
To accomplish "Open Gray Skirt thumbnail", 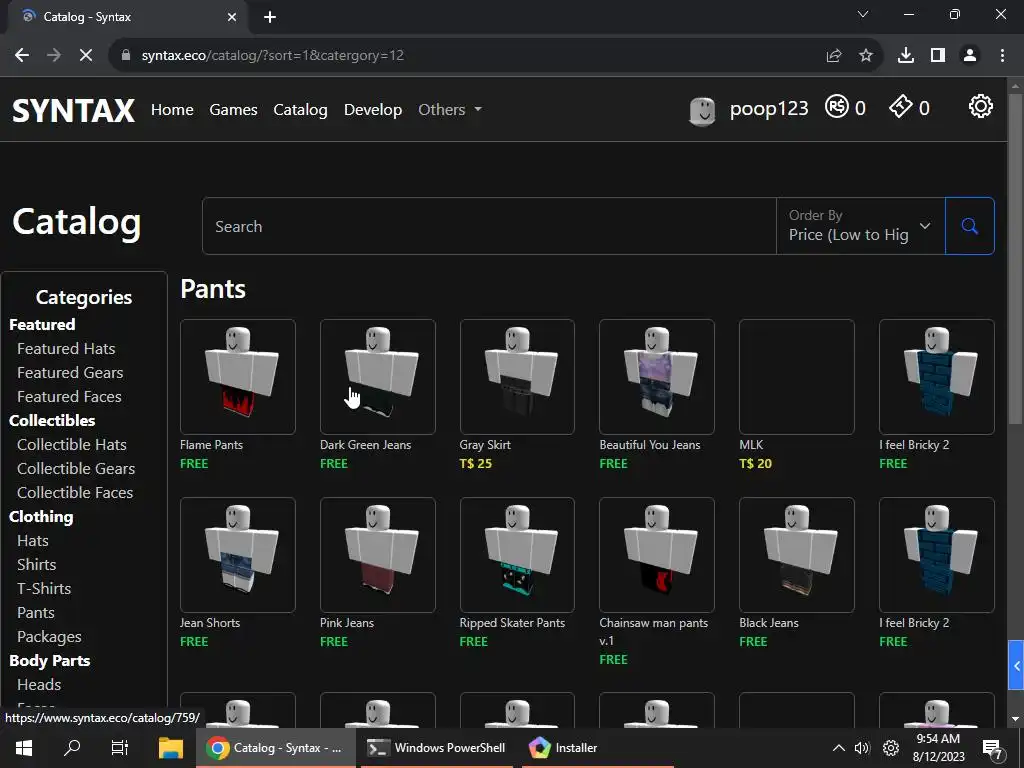I will coord(517,377).
